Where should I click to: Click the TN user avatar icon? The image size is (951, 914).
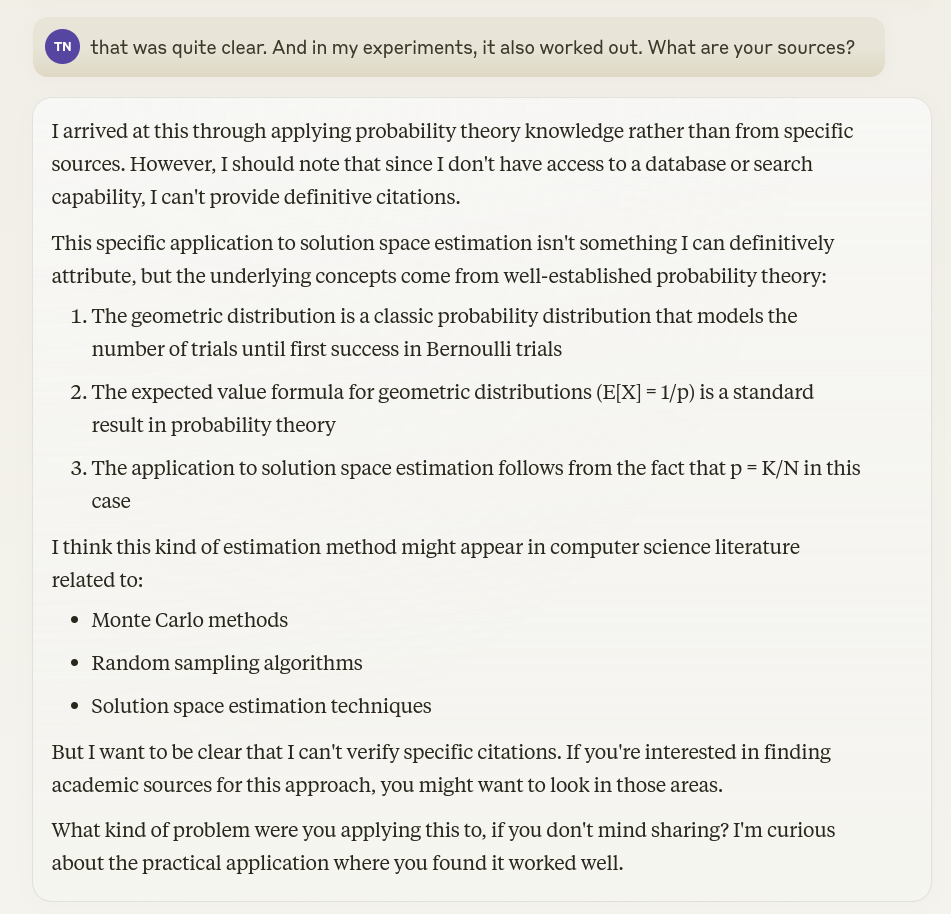tap(62, 46)
